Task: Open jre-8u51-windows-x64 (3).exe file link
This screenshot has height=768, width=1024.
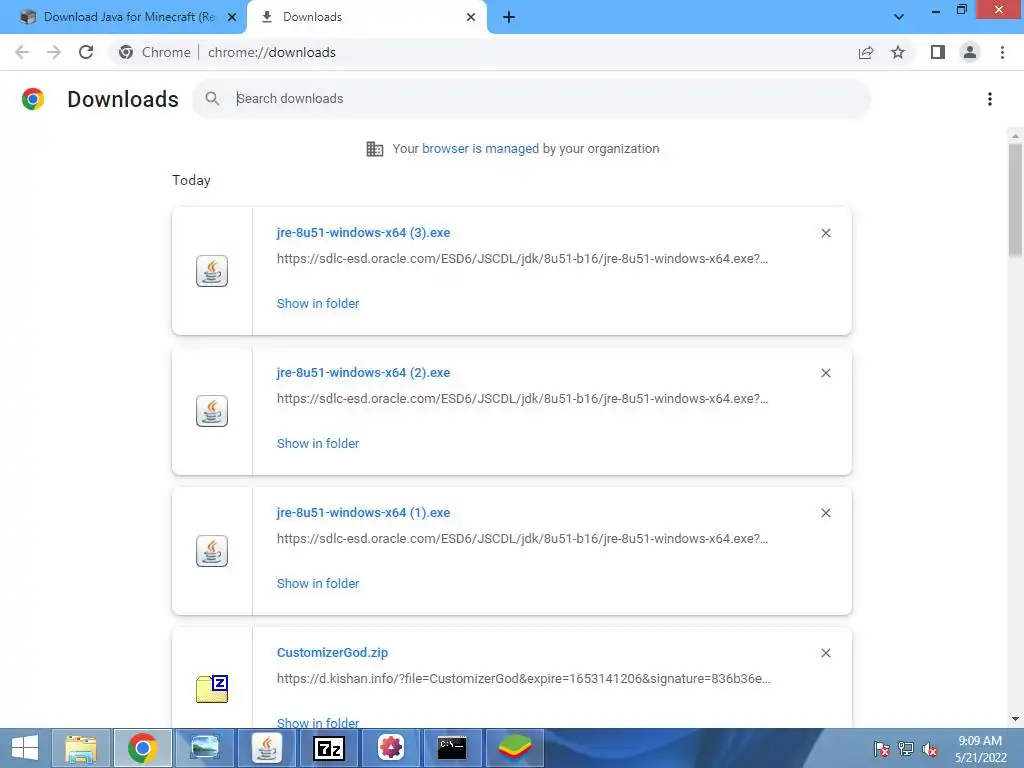Action: click(x=363, y=232)
